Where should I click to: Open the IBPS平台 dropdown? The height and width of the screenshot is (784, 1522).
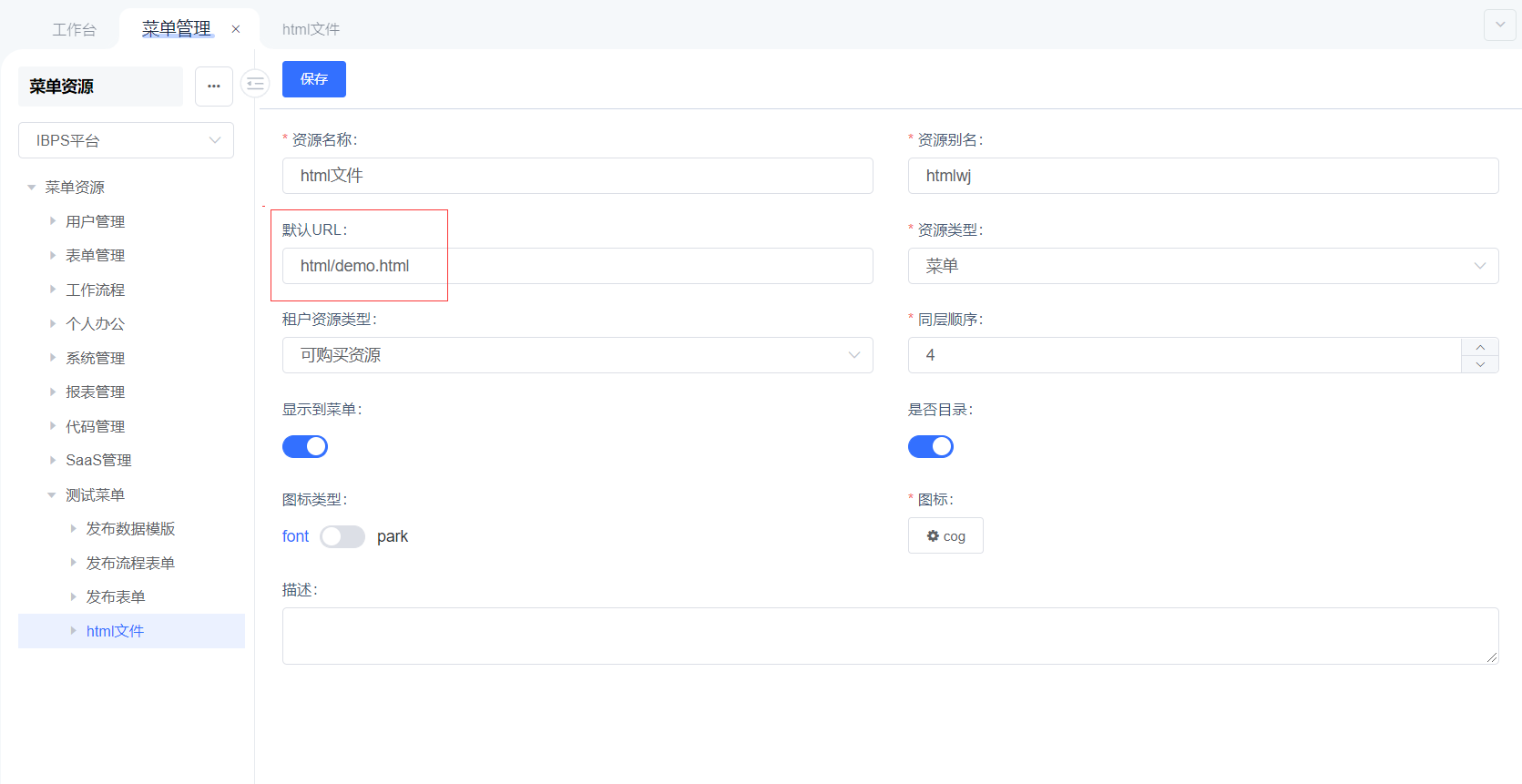point(126,140)
